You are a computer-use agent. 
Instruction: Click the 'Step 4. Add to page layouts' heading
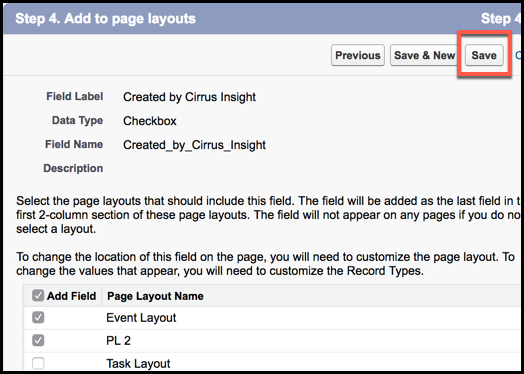(x=105, y=18)
